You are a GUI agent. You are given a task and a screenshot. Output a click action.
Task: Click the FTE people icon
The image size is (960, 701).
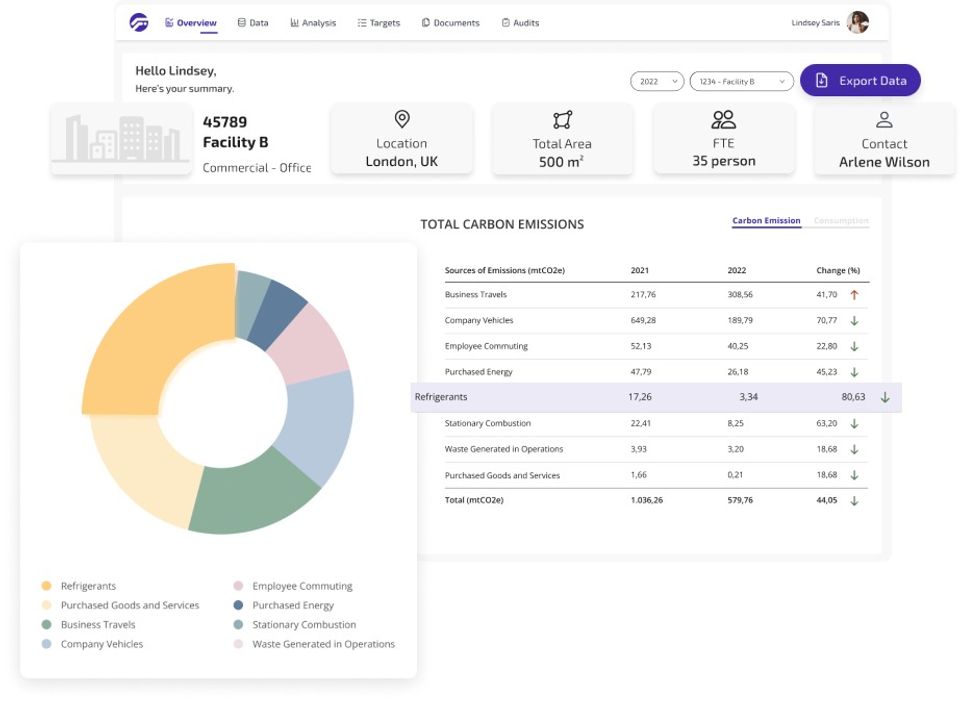pyautogui.click(x=724, y=119)
